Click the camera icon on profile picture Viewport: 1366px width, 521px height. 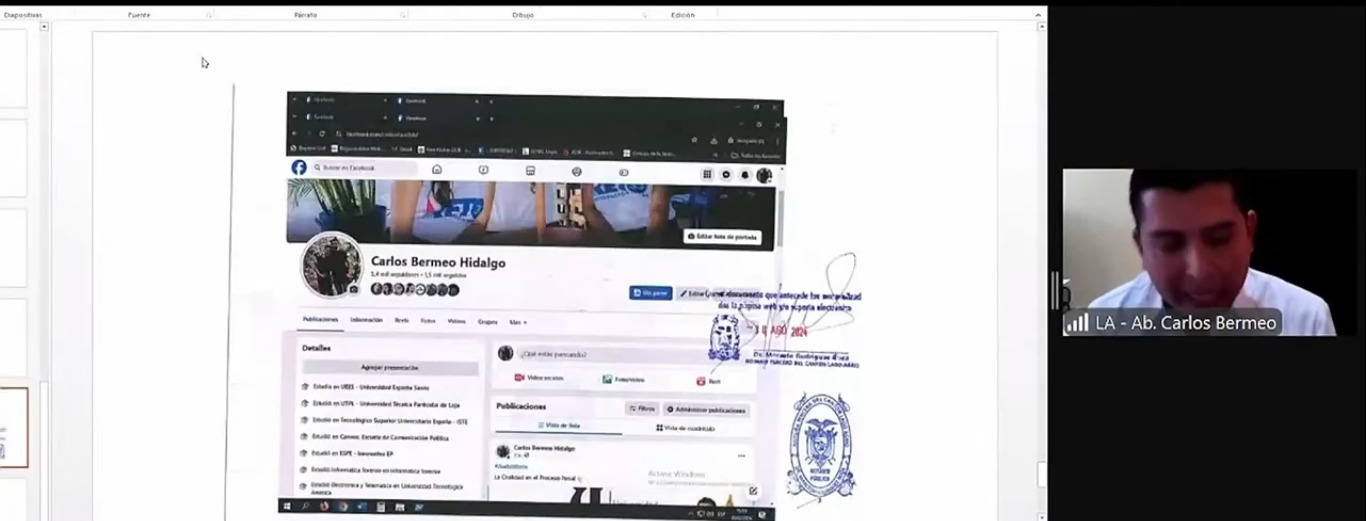(353, 290)
